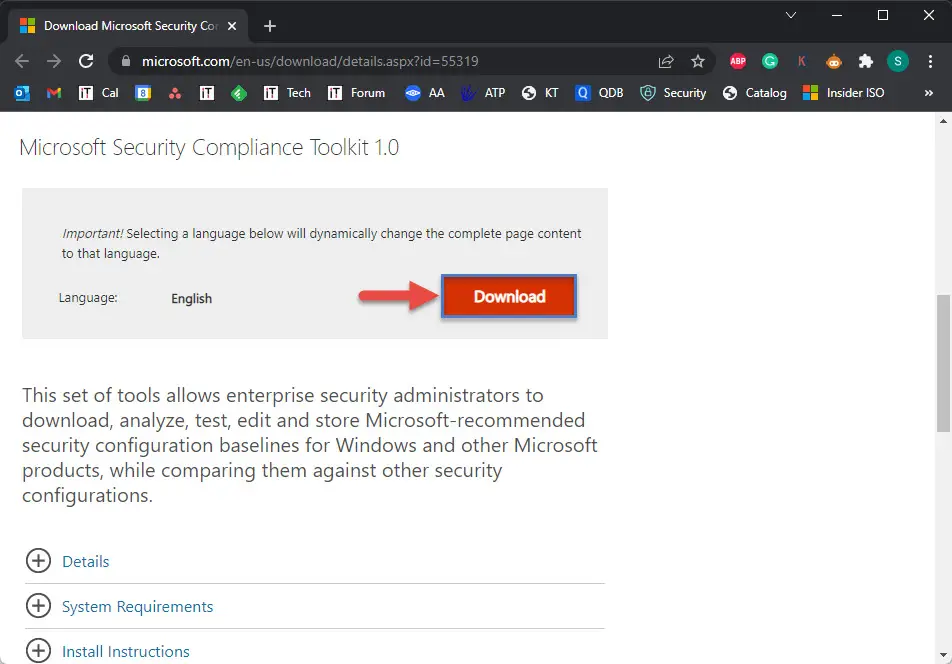Open the Grammarly extension
The width and height of the screenshot is (952, 664).
[770, 61]
